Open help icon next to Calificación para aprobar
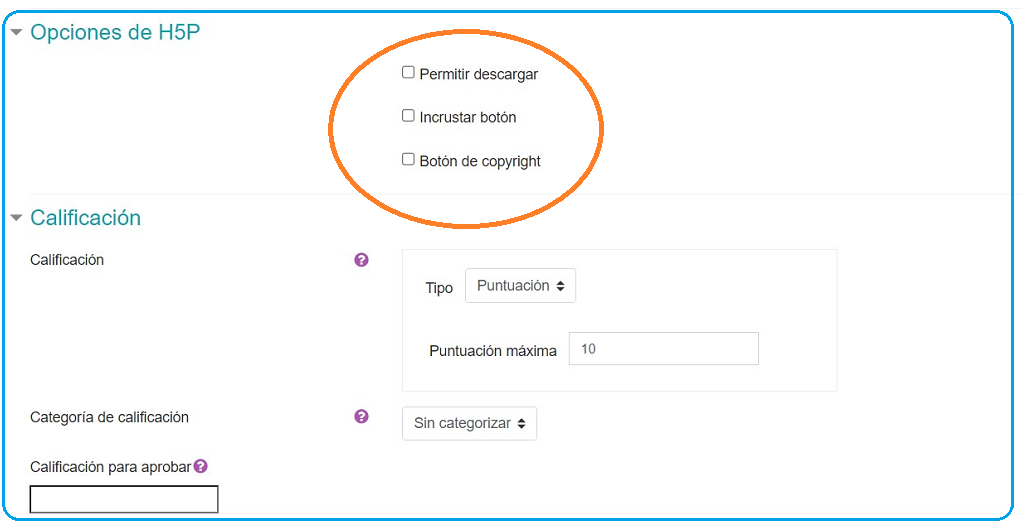Viewport: 1022px width, 523px height. [201, 466]
